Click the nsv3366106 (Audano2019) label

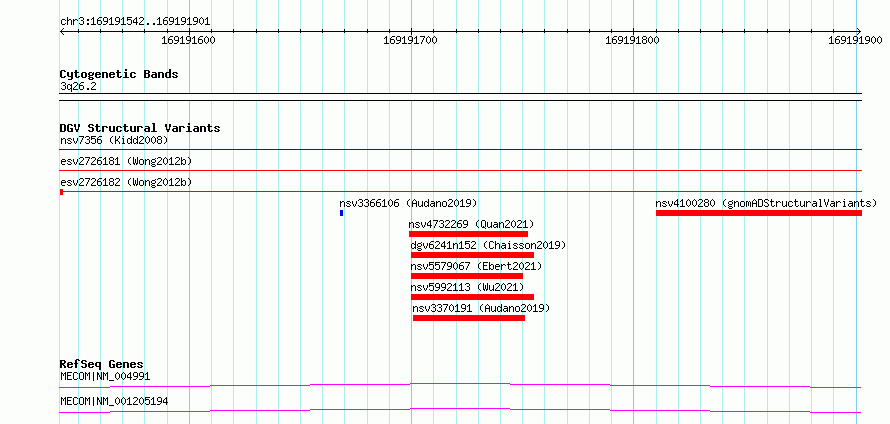pyautogui.click(x=408, y=203)
